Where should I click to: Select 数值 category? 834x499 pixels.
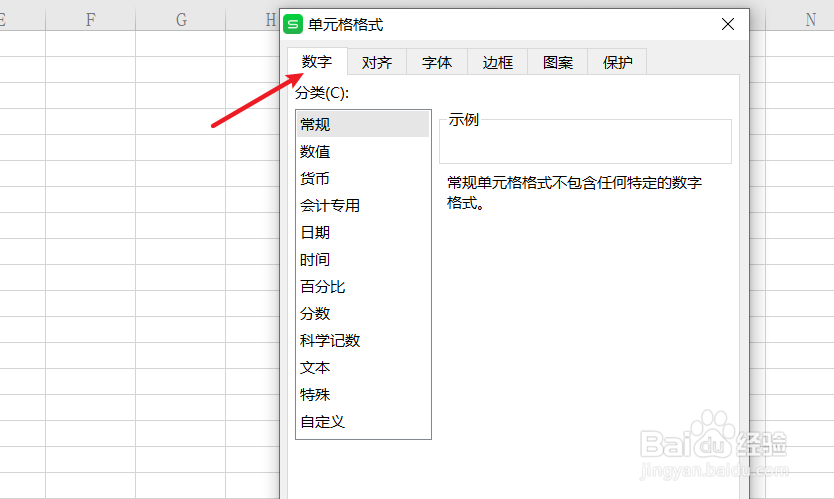point(363,152)
